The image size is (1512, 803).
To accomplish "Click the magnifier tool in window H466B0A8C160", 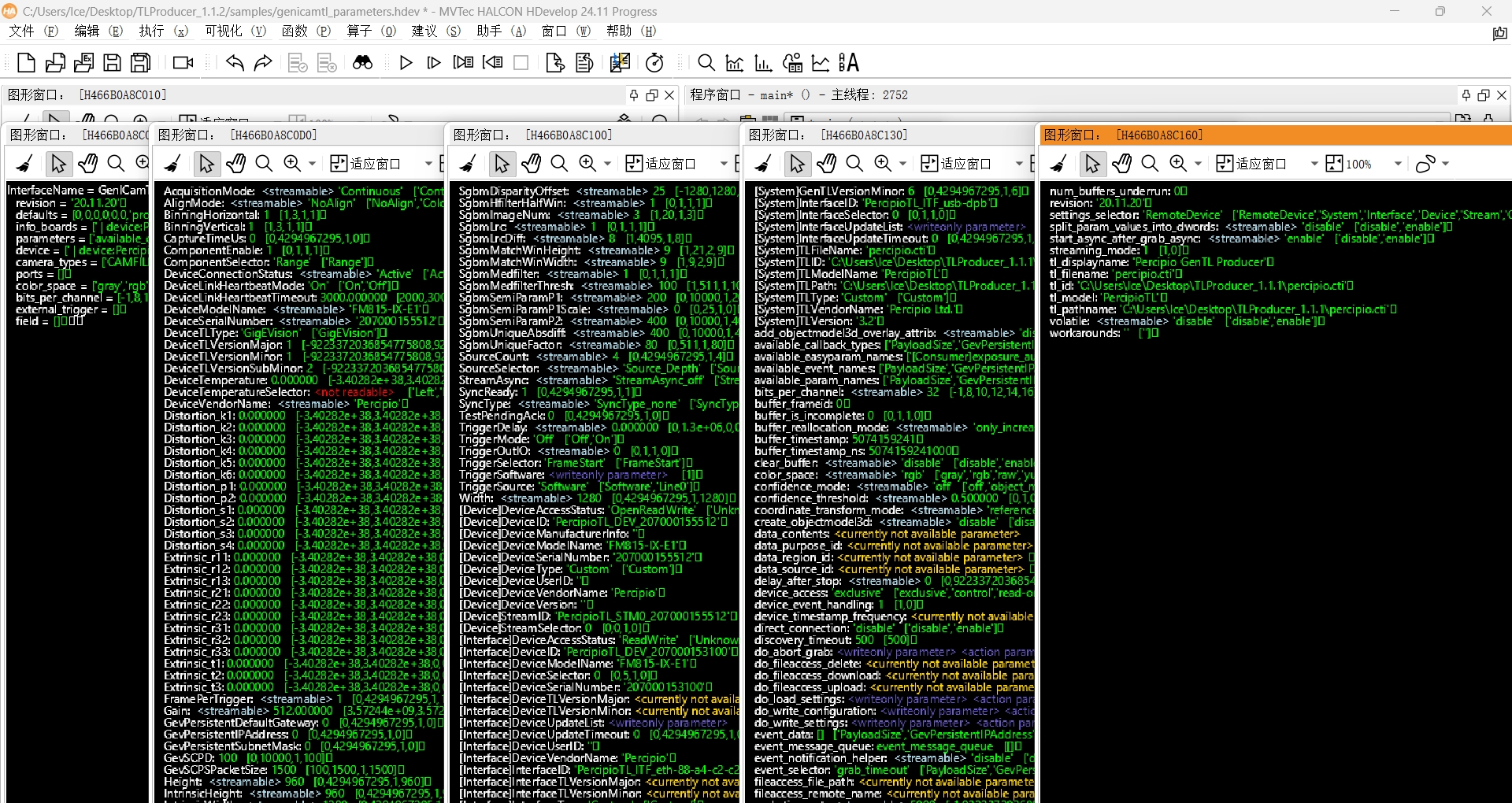I will click(x=1150, y=164).
